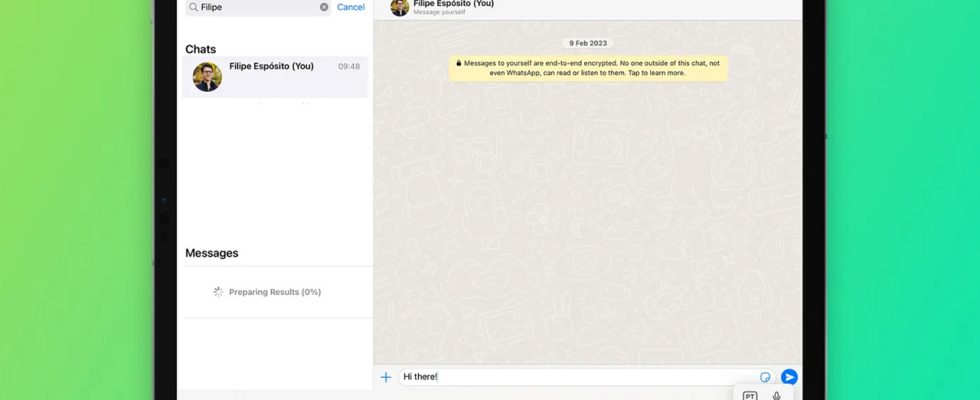
Task: Click Filipe Espósito's avatar in chat list
Action: click(x=207, y=77)
